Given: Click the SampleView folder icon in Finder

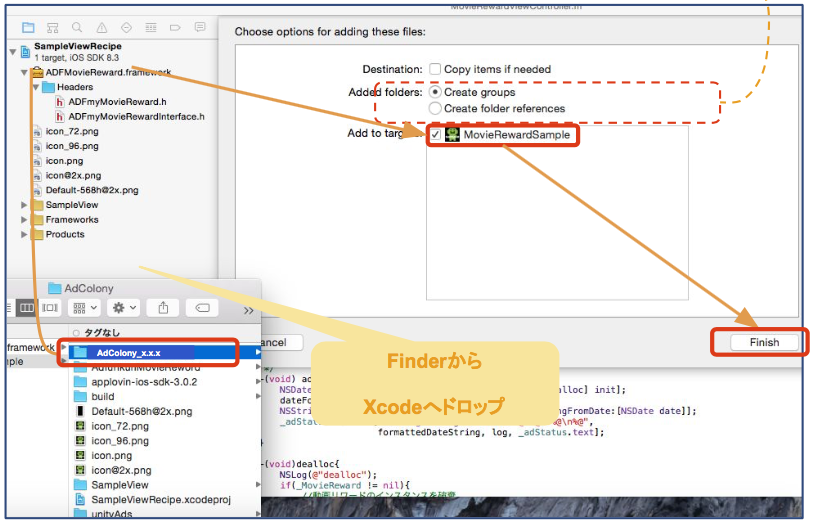Looking at the screenshot, I should pyautogui.click(x=80, y=485).
